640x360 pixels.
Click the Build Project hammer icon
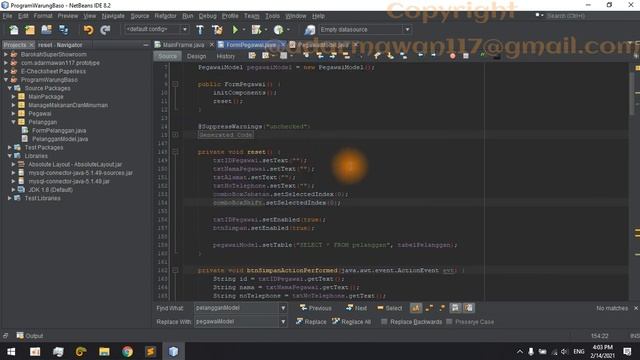(200, 30)
